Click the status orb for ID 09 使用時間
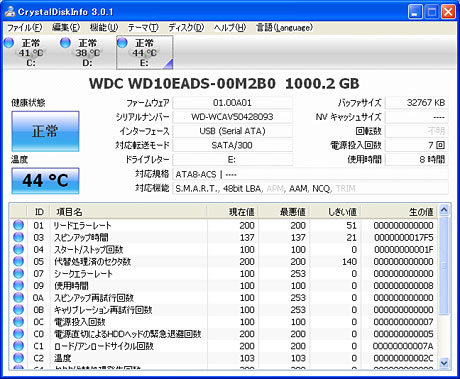This screenshot has height=379, width=460. click(18, 285)
